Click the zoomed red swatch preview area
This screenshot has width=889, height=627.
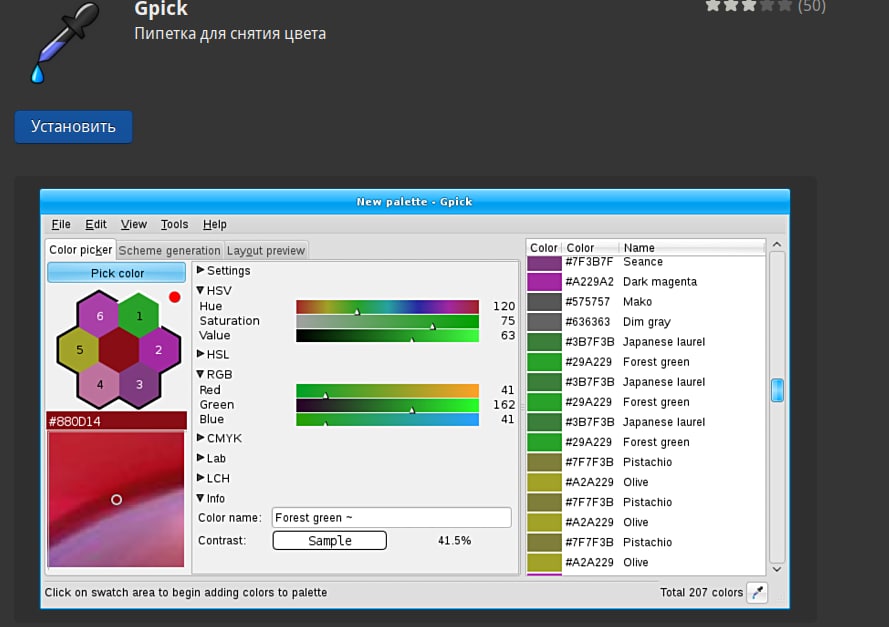pos(116,499)
